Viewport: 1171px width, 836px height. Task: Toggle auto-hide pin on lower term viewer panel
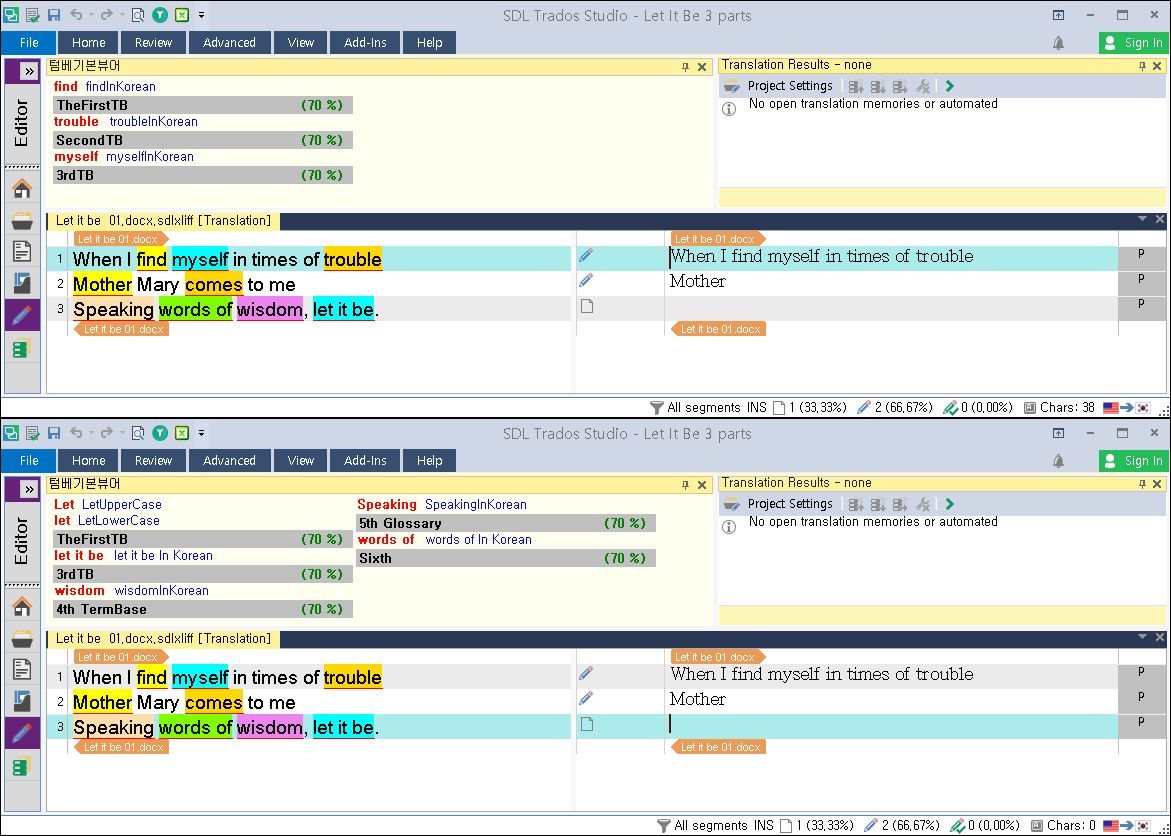[x=686, y=486]
